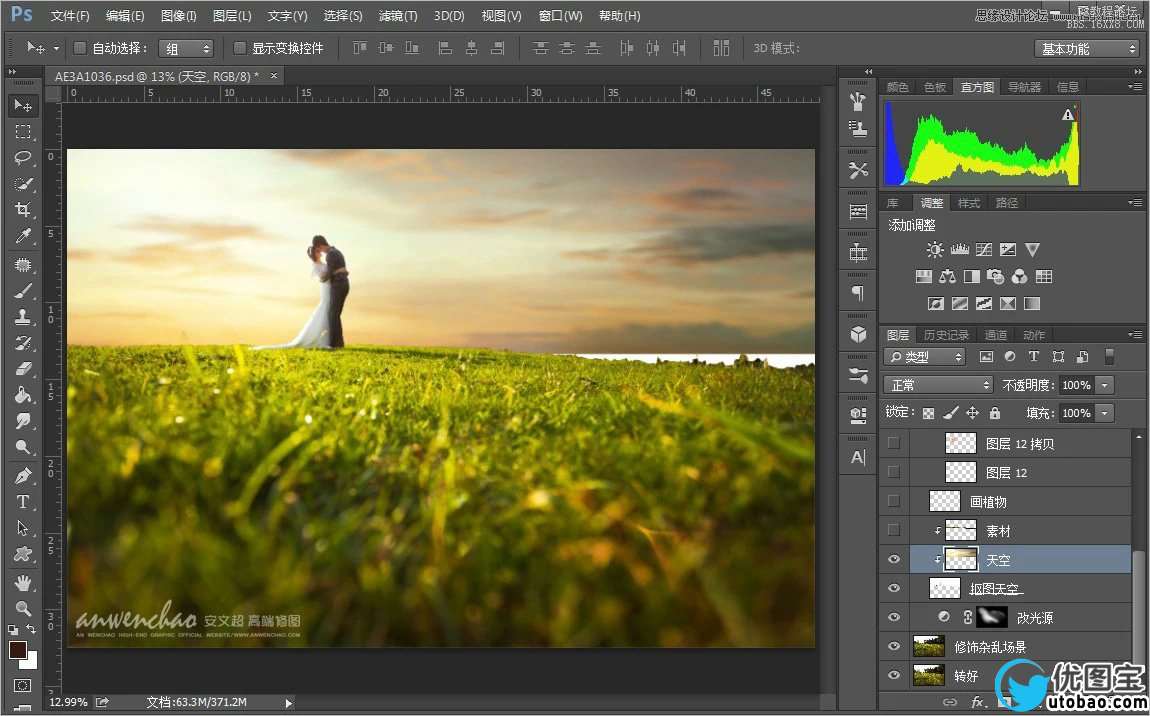Add a Color Balance adjustment

948,277
